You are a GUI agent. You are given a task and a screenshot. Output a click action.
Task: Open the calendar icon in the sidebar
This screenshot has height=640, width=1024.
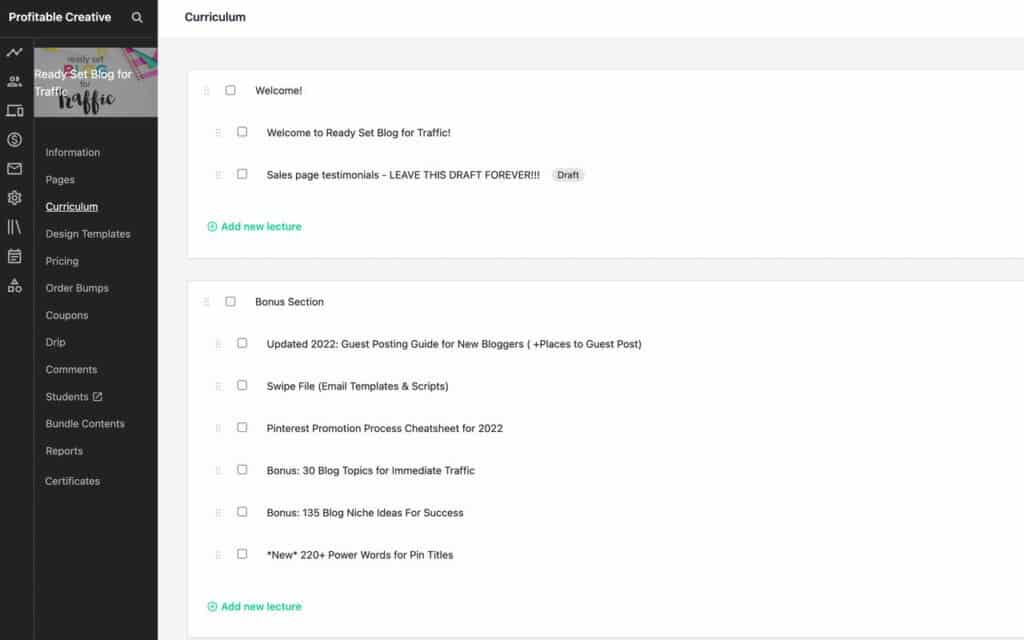click(14, 255)
